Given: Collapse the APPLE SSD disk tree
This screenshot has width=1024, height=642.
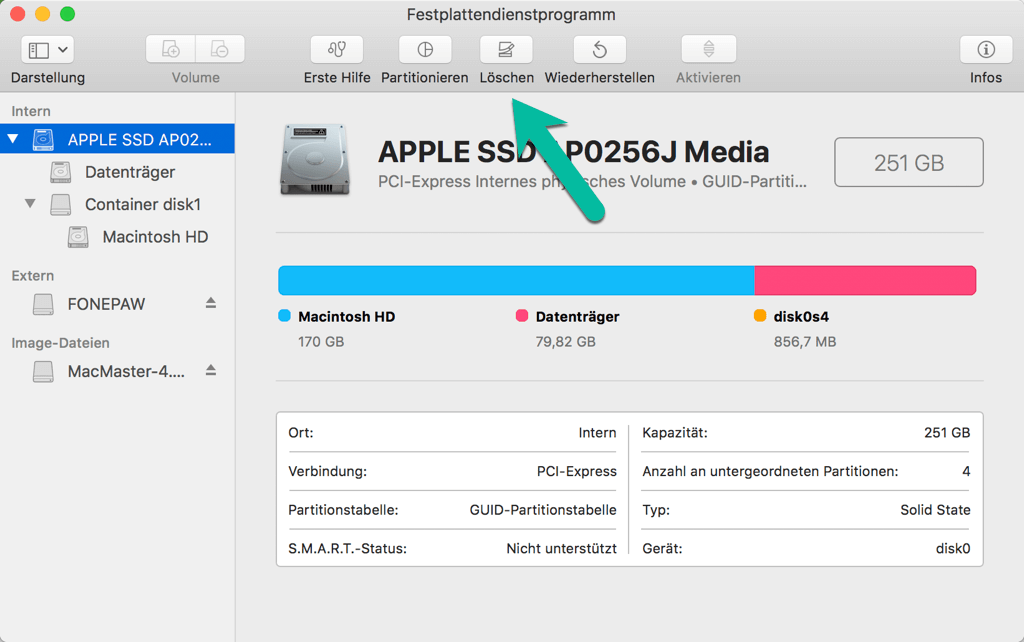Looking at the screenshot, I should [x=13, y=138].
